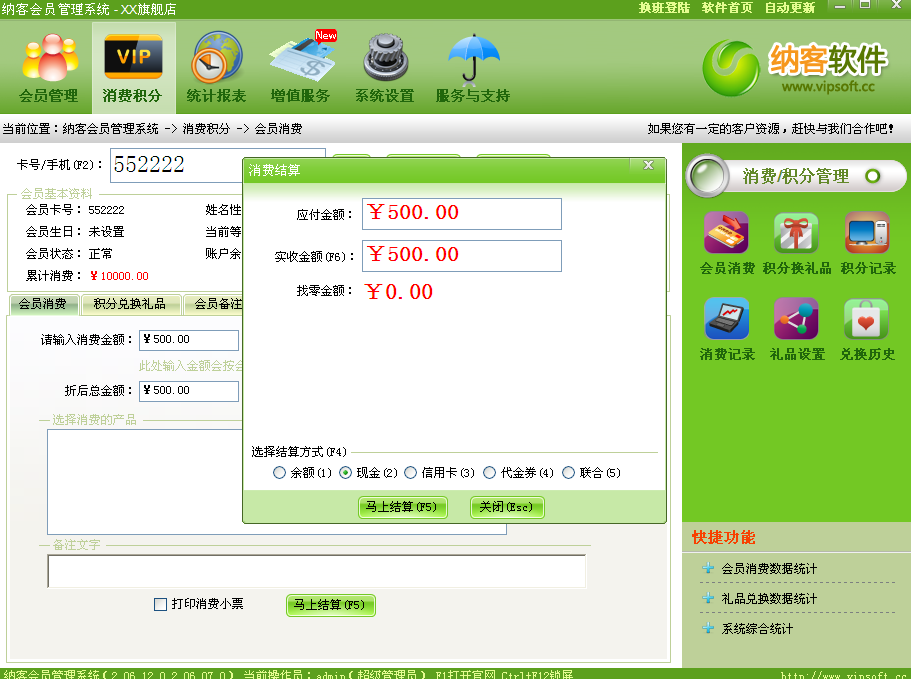
Task: Choose 信用卡(3) as payment method
Action: (410, 473)
